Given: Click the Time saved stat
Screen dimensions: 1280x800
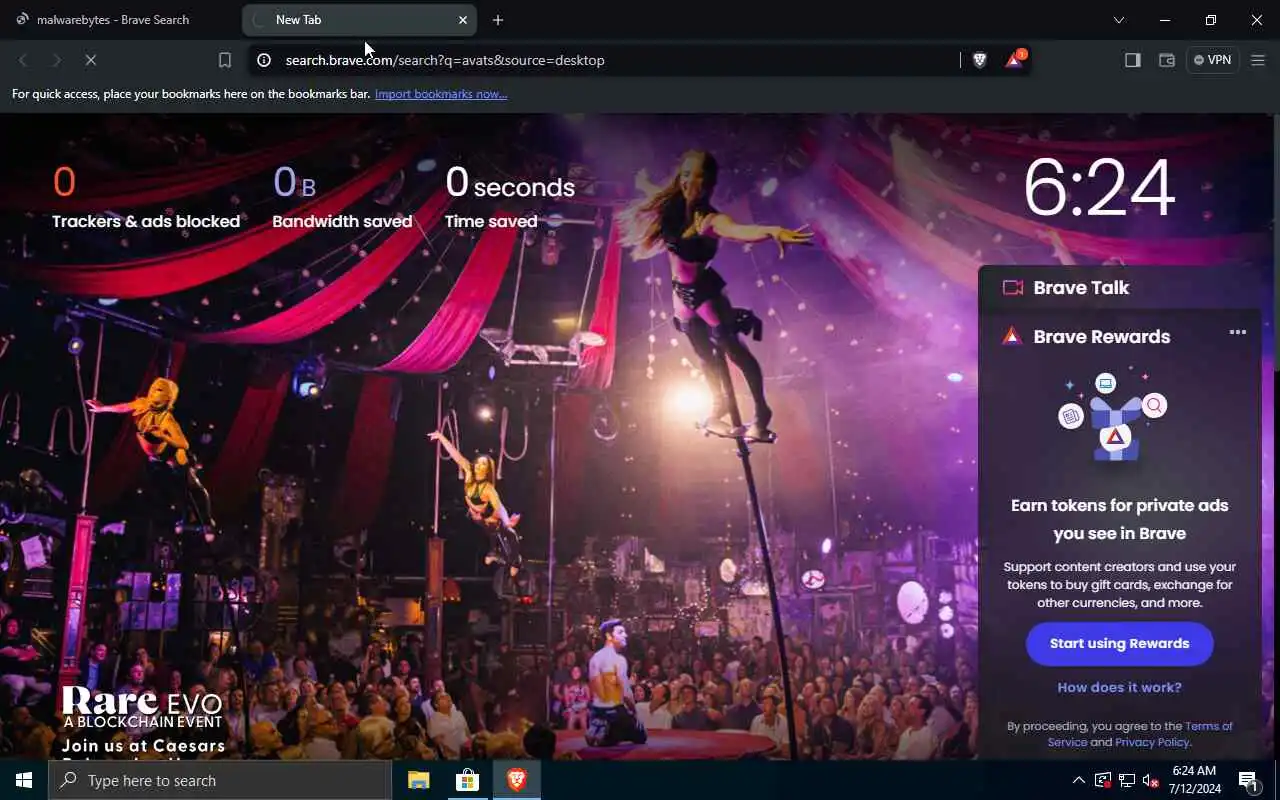Looking at the screenshot, I should click(510, 197).
